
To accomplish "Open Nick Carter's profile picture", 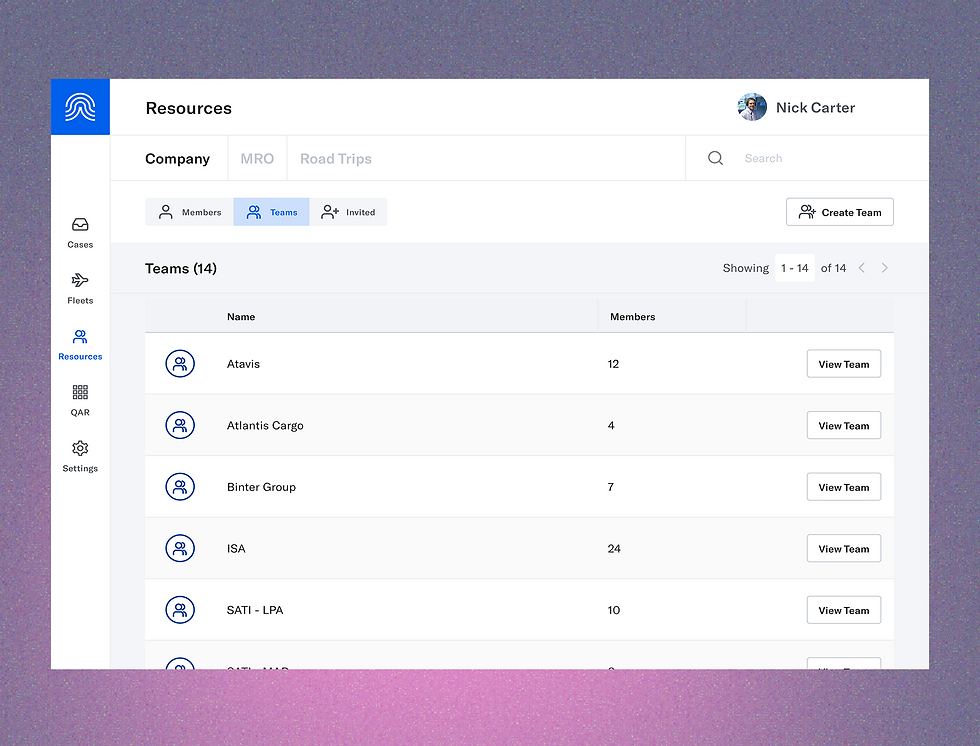I will pos(752,107).
